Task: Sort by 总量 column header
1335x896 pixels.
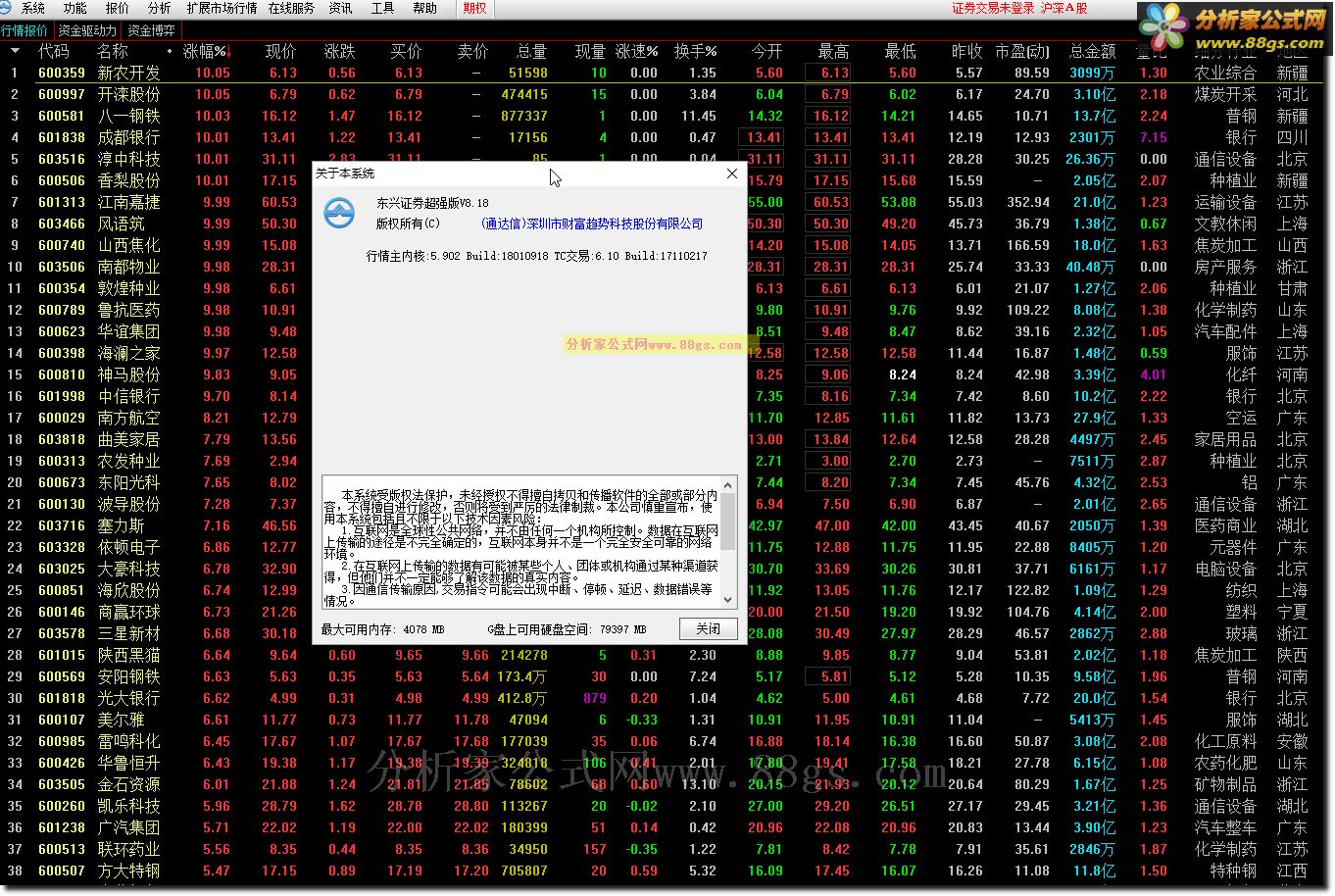Action: pos(531,51)
